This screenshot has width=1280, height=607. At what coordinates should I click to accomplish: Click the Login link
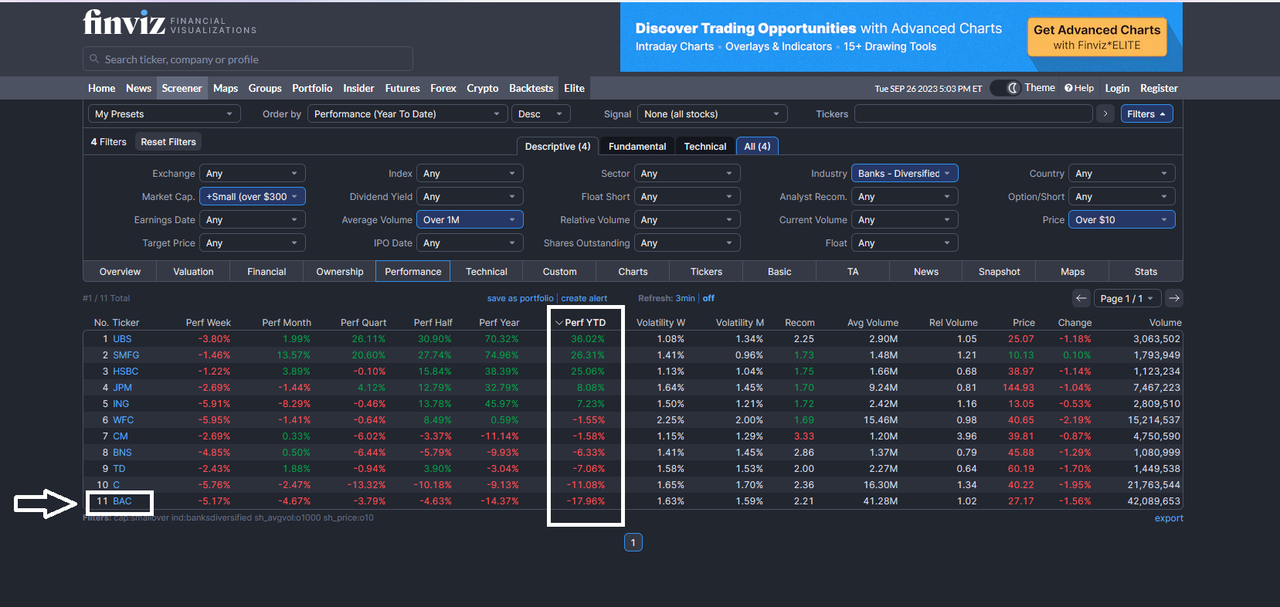click(1117, 88)
